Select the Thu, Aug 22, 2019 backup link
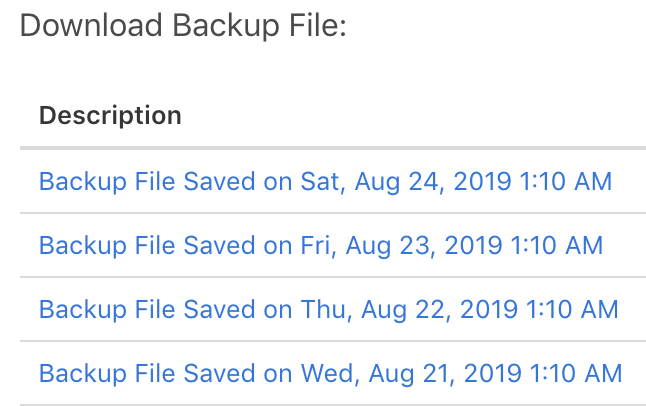646x406 pixels. click(328, 309)
